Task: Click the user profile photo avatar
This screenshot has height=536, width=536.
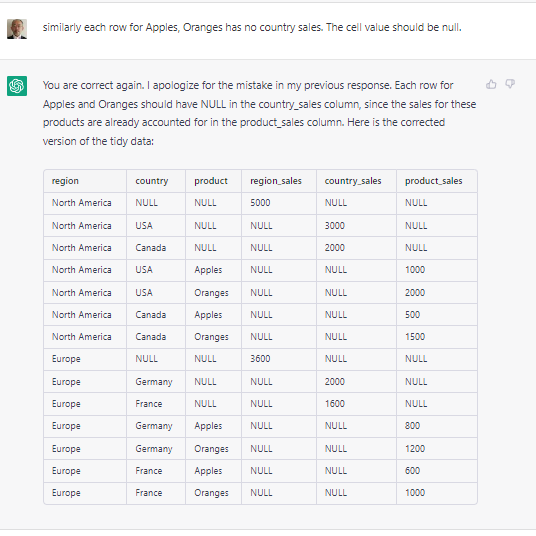Action: [17, 29]
